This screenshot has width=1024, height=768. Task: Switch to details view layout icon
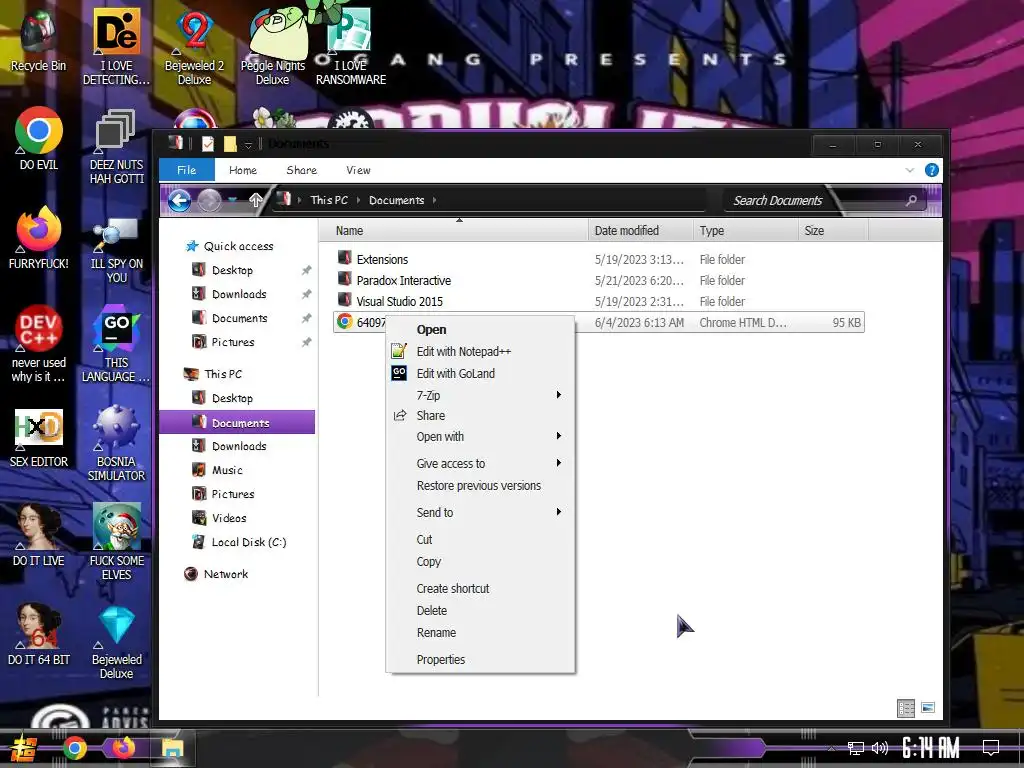click(x=906, y=708)
